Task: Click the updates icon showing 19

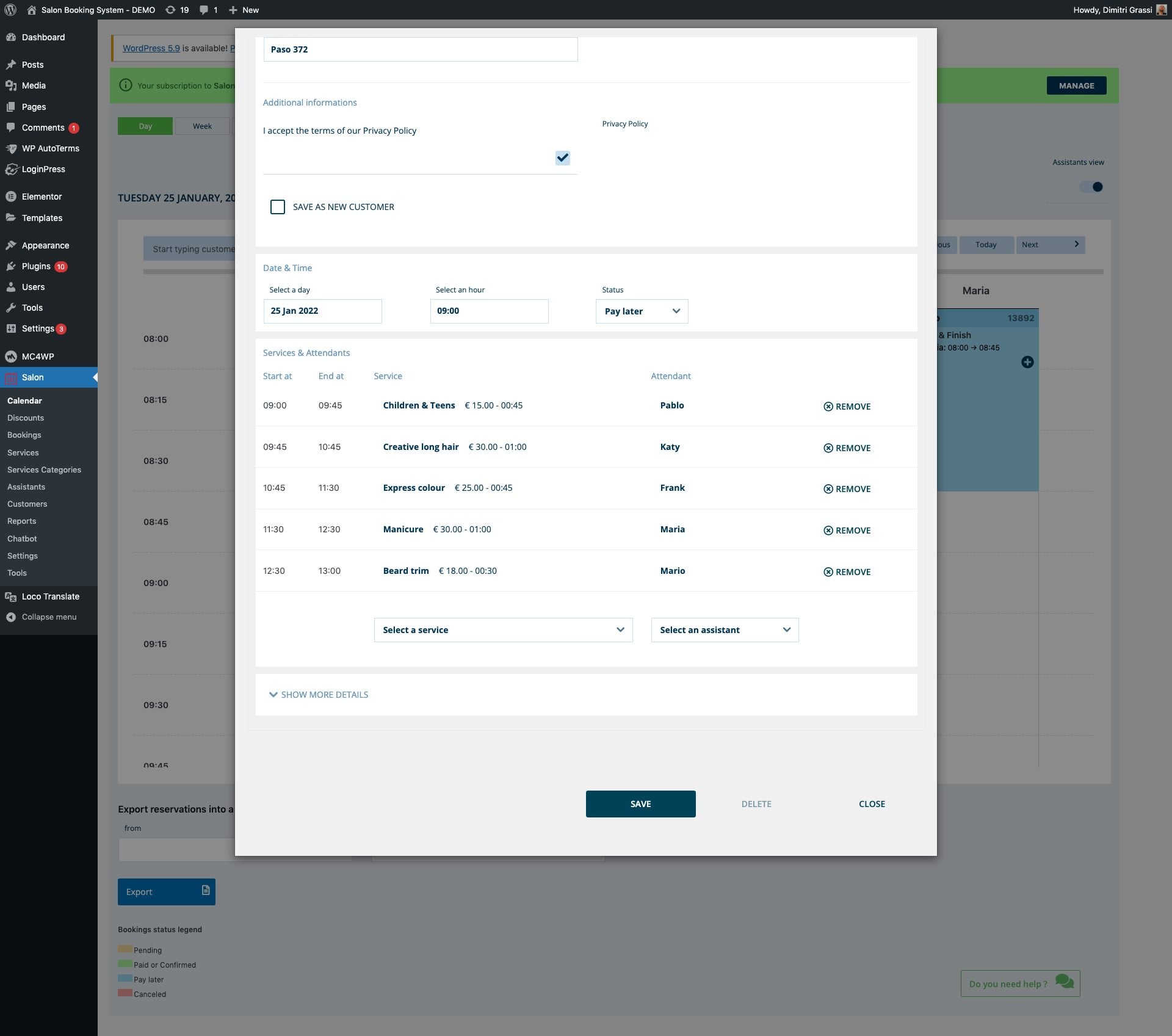Action: (171, 10)
